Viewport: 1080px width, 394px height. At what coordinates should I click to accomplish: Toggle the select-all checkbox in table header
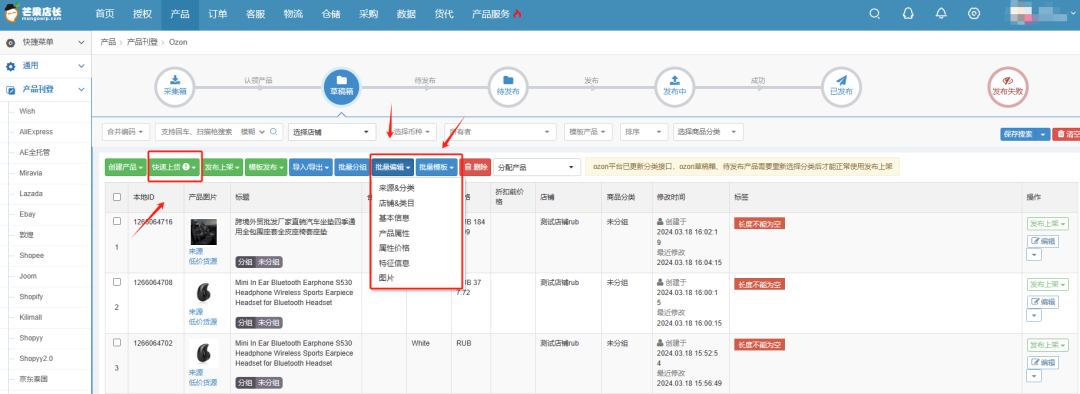[x=116, y=197]
